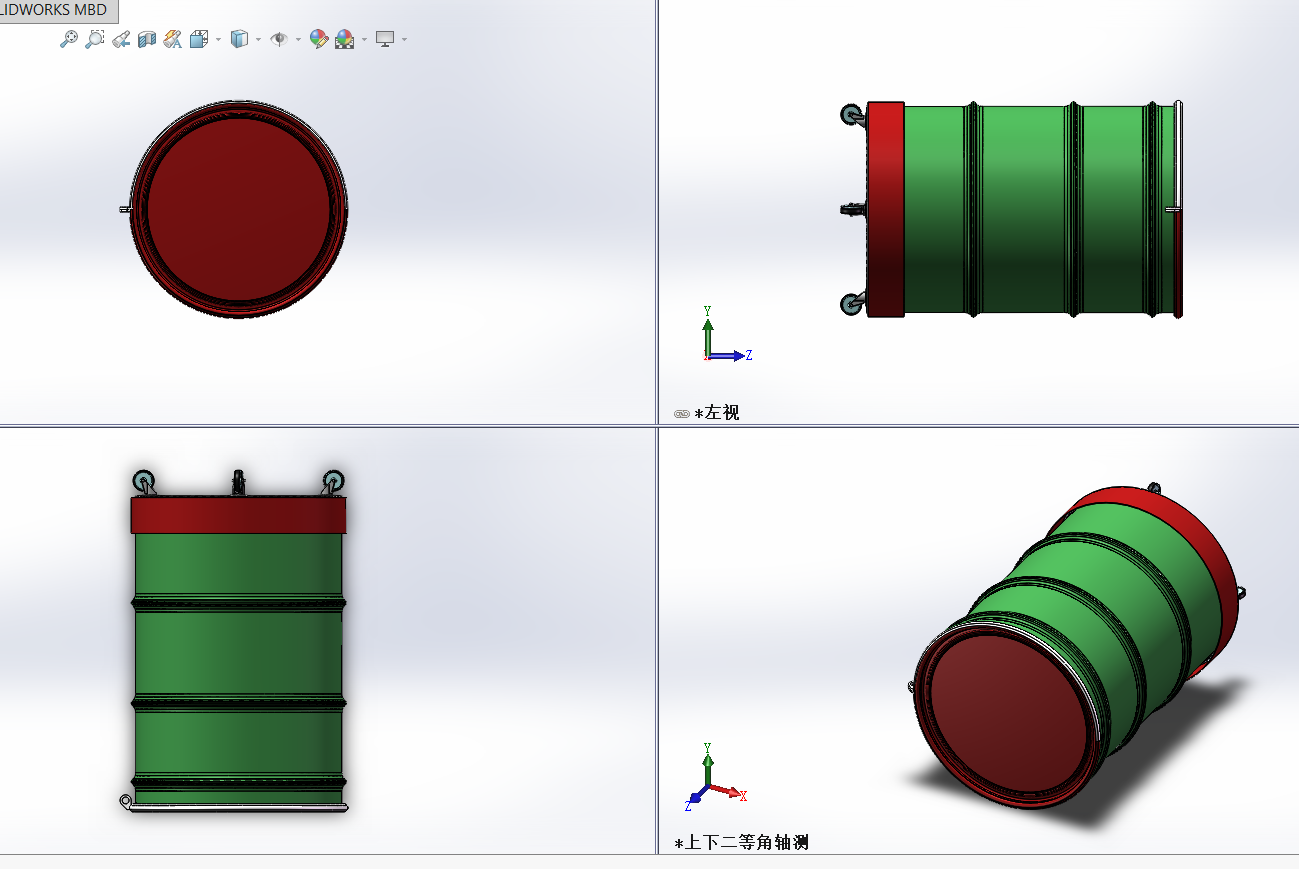This screenshot has width=1299, height=869.
Task: Click the Apply Scene icon
Action: pyautogui.click(x=345, y=39)
